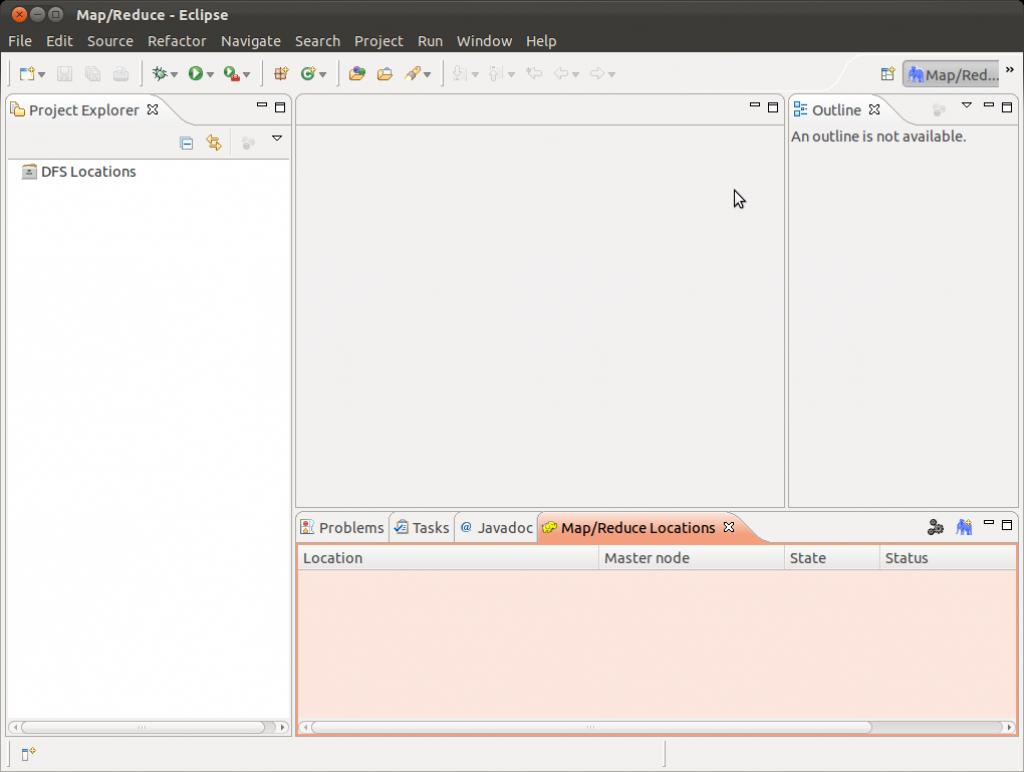Open the Edit menu
Image resolution: width=1024 pixels, height=772 pixels.
point(59,41)
